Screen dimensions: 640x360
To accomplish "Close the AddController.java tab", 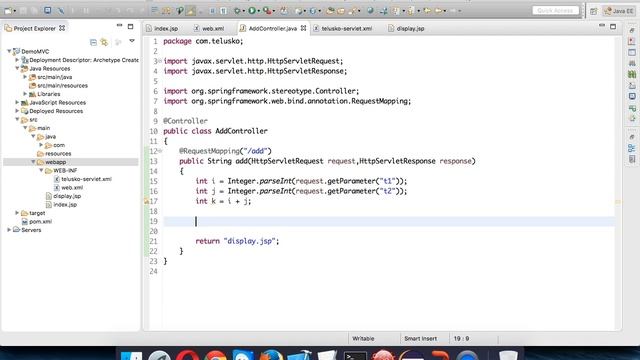I will click(x=303, y=28).
